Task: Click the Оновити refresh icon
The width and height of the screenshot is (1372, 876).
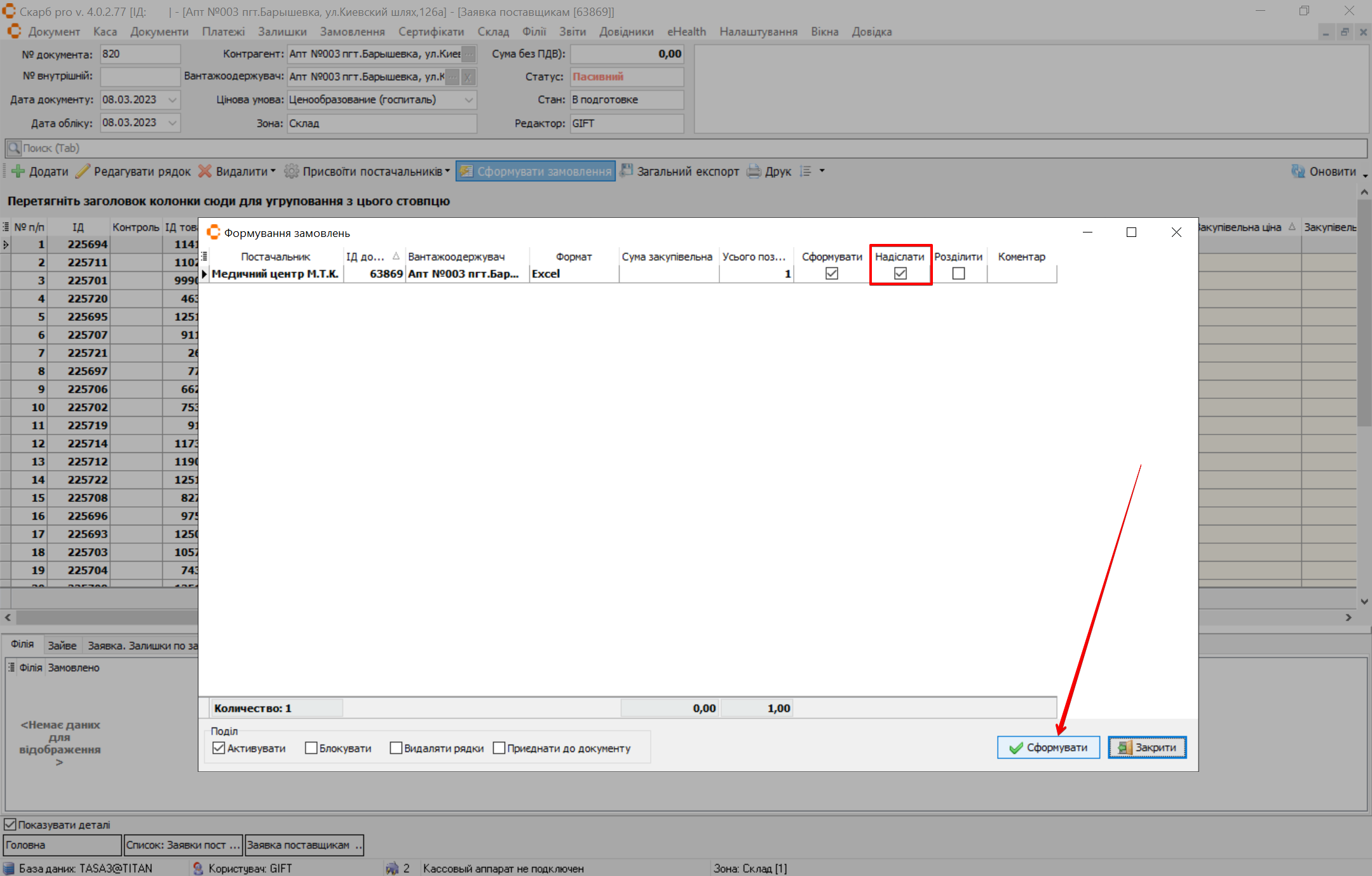Action: point(1298,172)
